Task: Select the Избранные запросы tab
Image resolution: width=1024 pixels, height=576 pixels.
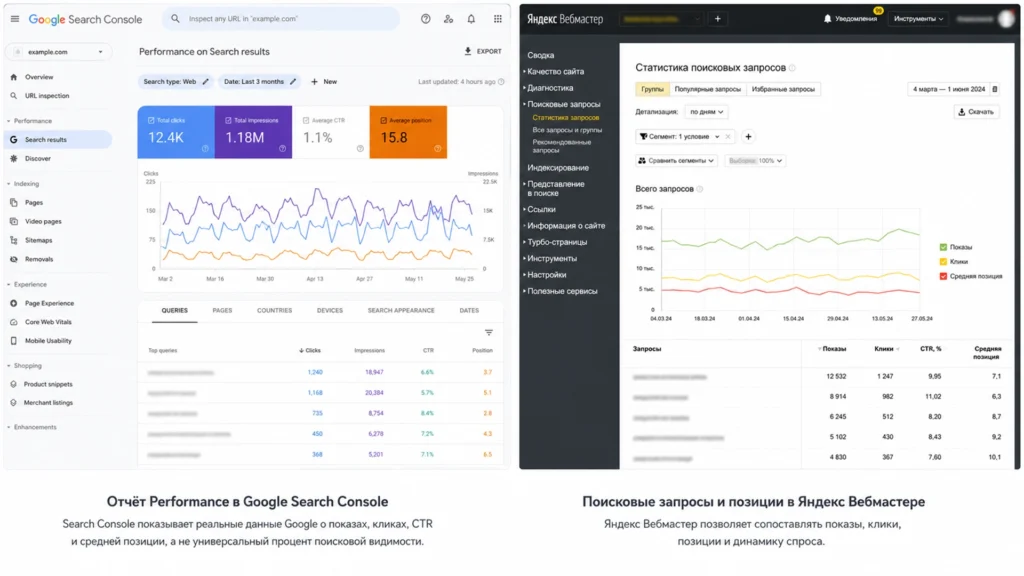Action: tap(783, 89)
